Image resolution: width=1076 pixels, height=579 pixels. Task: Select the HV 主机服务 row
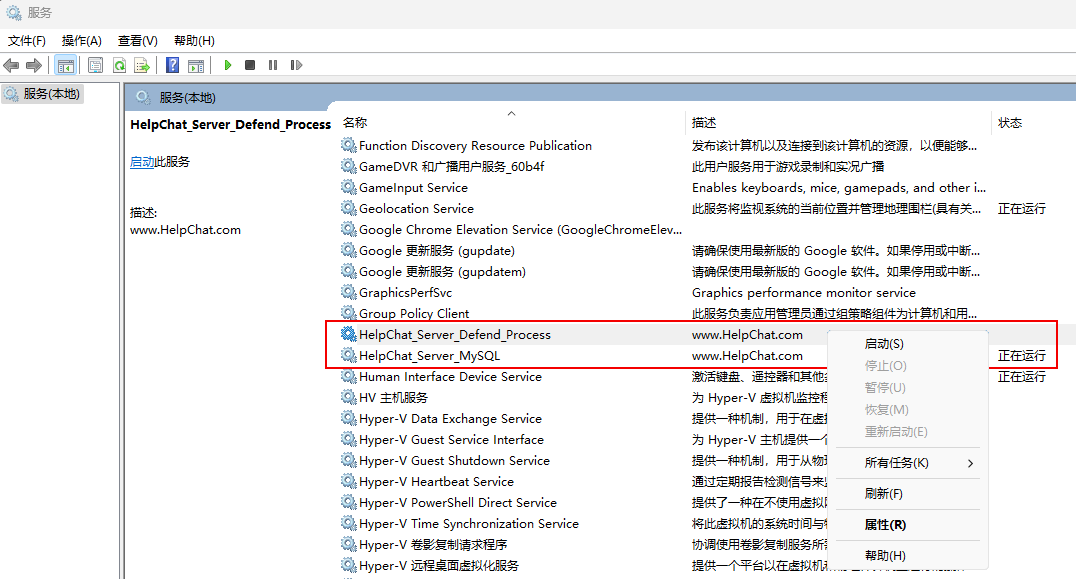(x=393, y=398)
